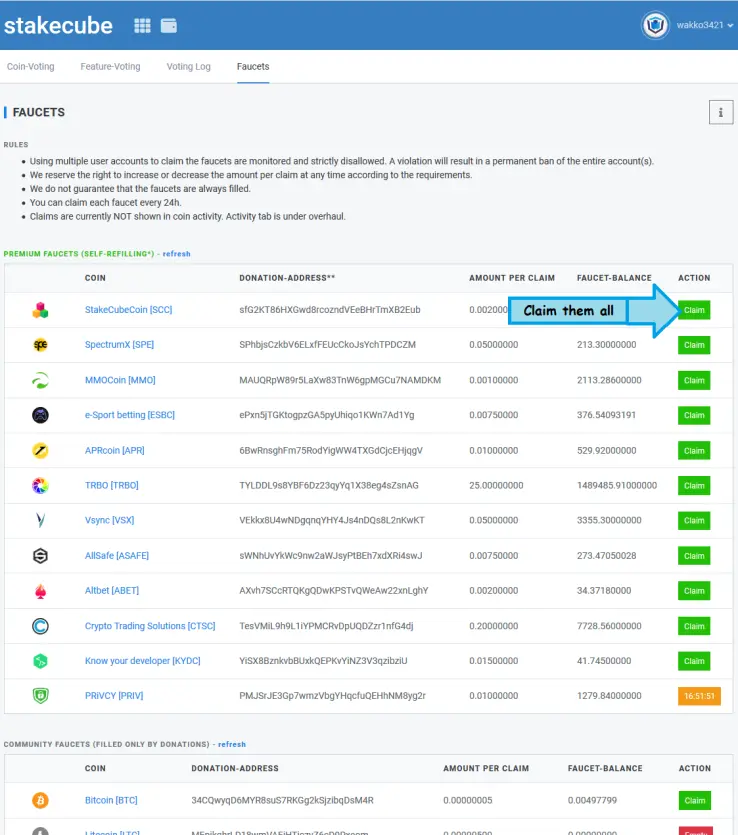The width and height of the screenshot is (738, 835).
Task: Click the MMOCoin coin logo
Action: [x=40, y=380]
